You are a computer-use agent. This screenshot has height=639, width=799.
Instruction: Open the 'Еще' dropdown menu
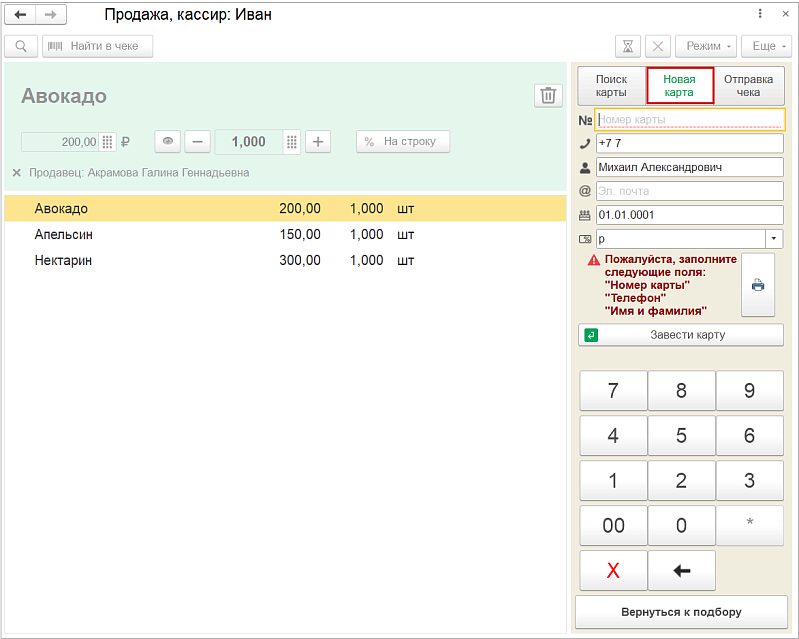[768, 46]
